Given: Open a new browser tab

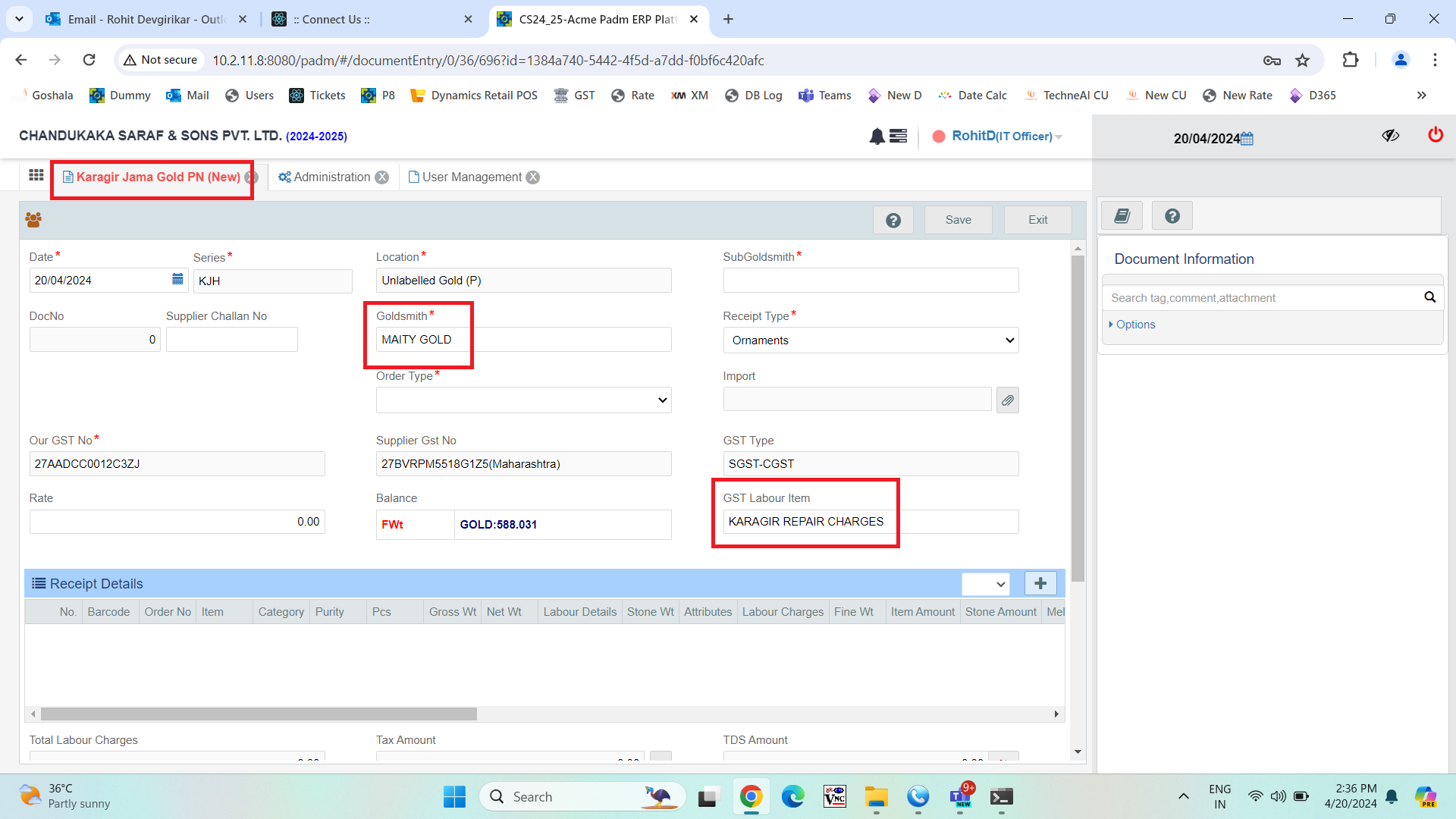Looking at the screenshot, I should coord(728,19).
